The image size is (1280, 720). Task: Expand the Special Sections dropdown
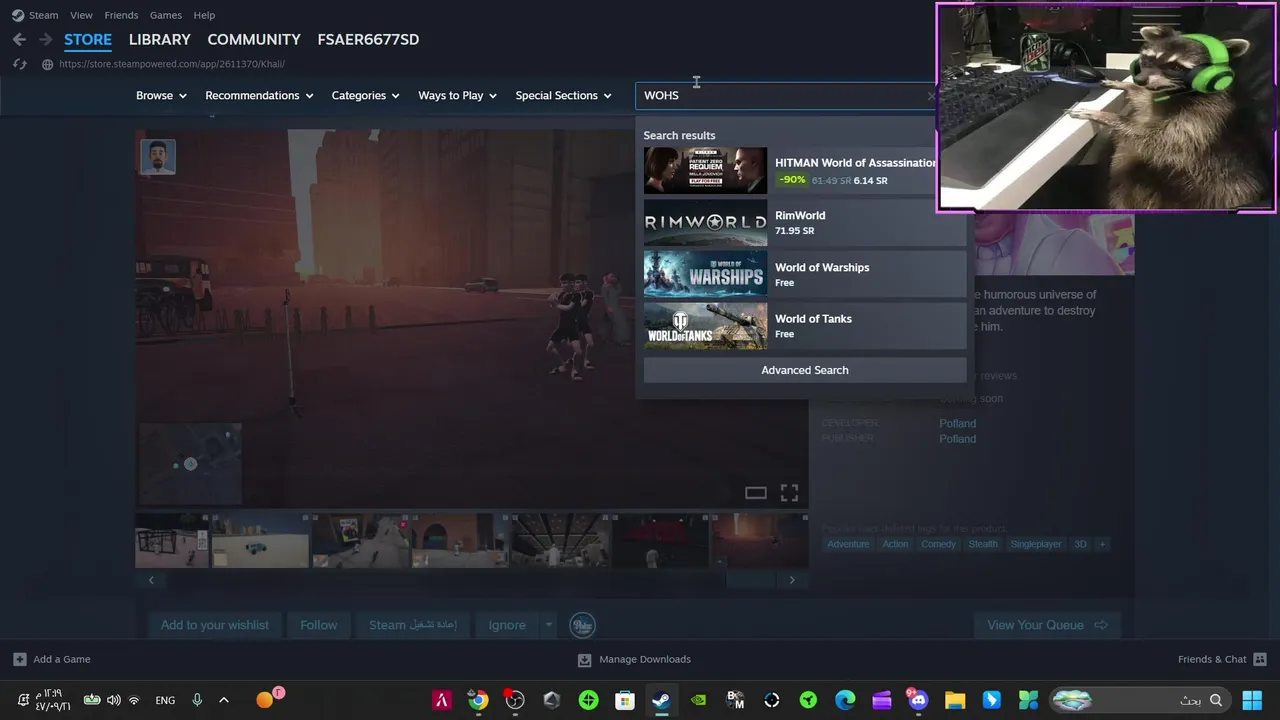point(563,95)
